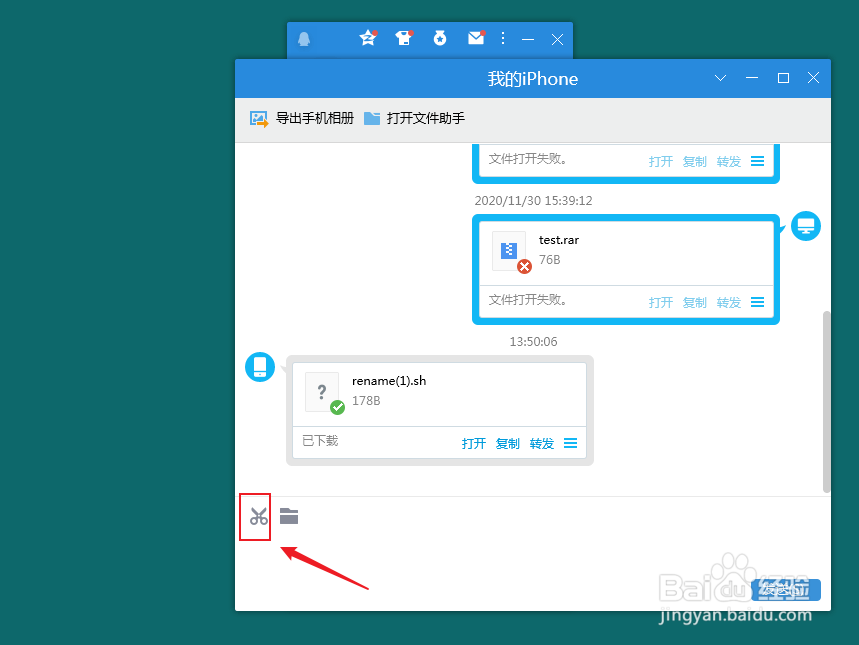Open the send file folder icon

coord(289,516)
